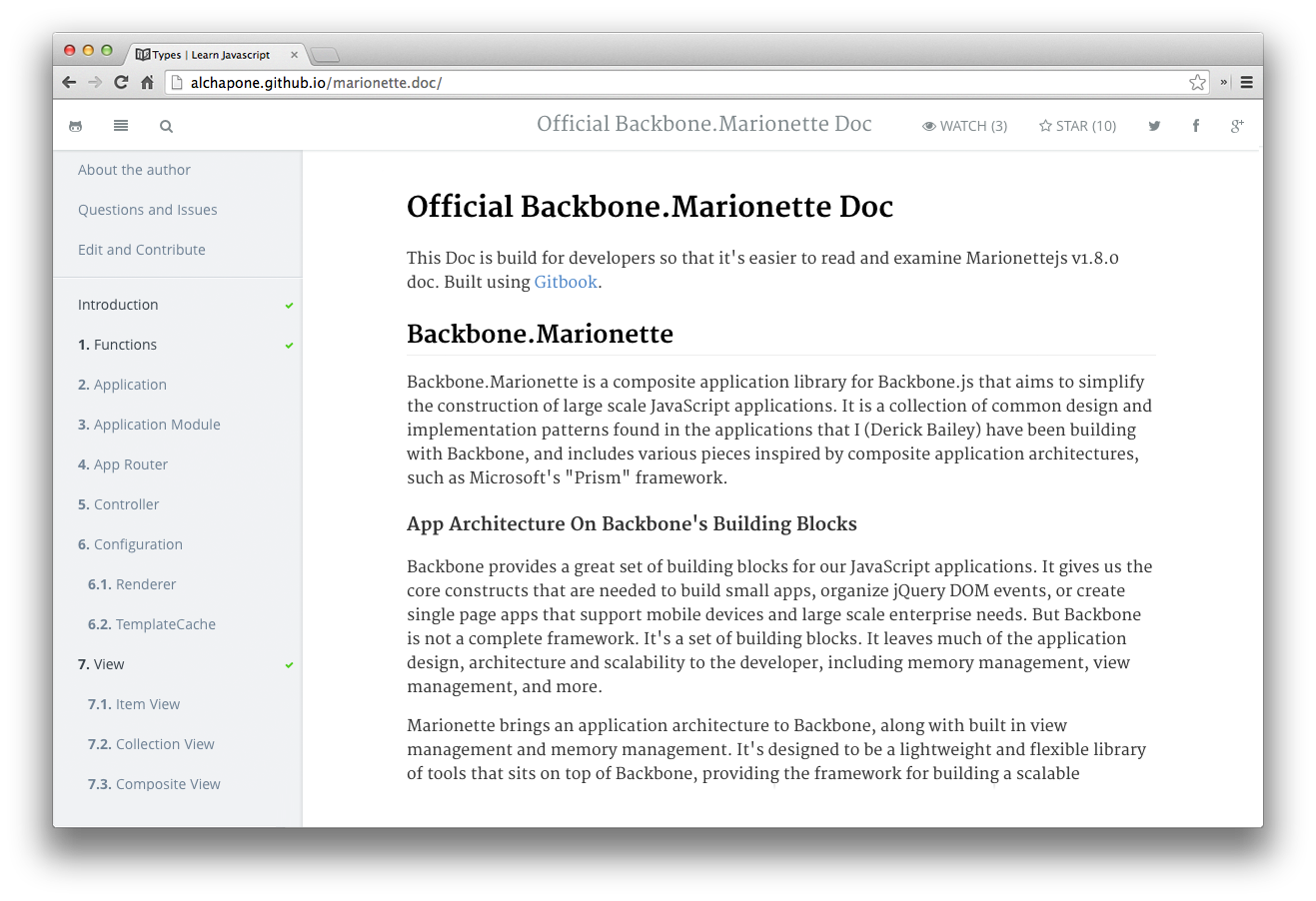The image size is (1316, 901).
Task: Click the browser forward arrow
Action: 95,82
